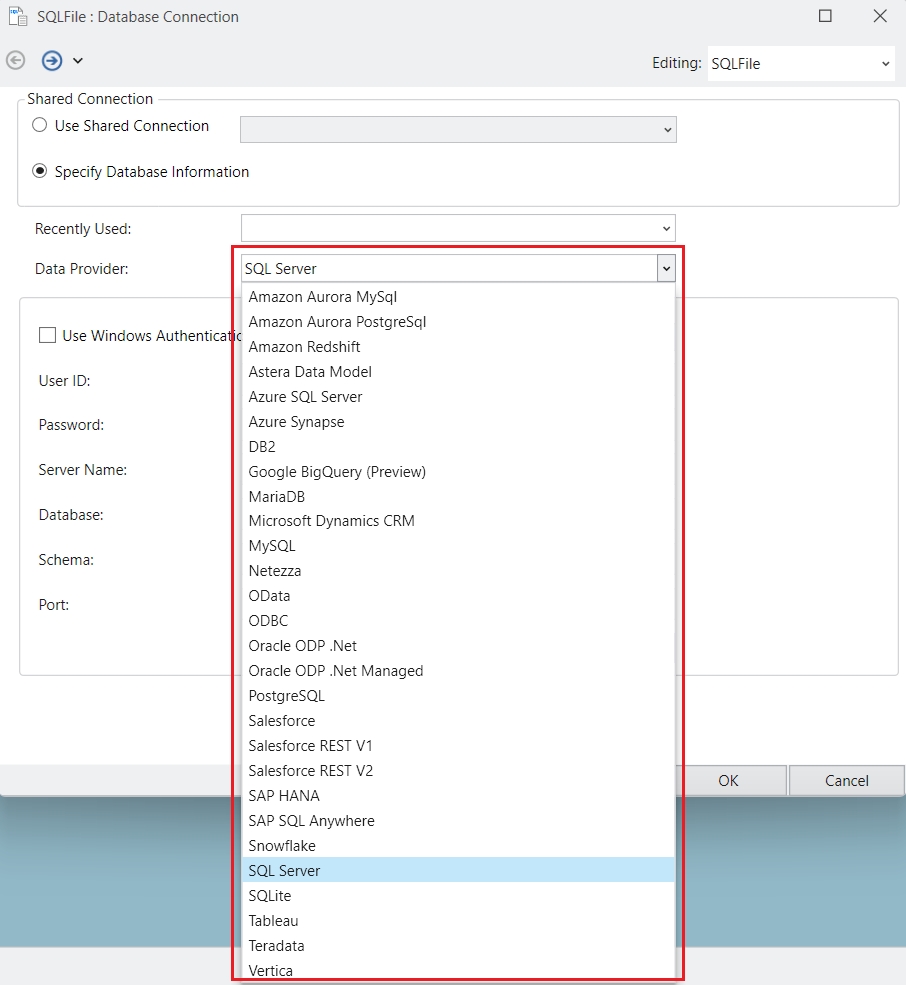Select the Use Shared Connection radio button
Screen dimensions: 906x985
click(x=40, y=126)
